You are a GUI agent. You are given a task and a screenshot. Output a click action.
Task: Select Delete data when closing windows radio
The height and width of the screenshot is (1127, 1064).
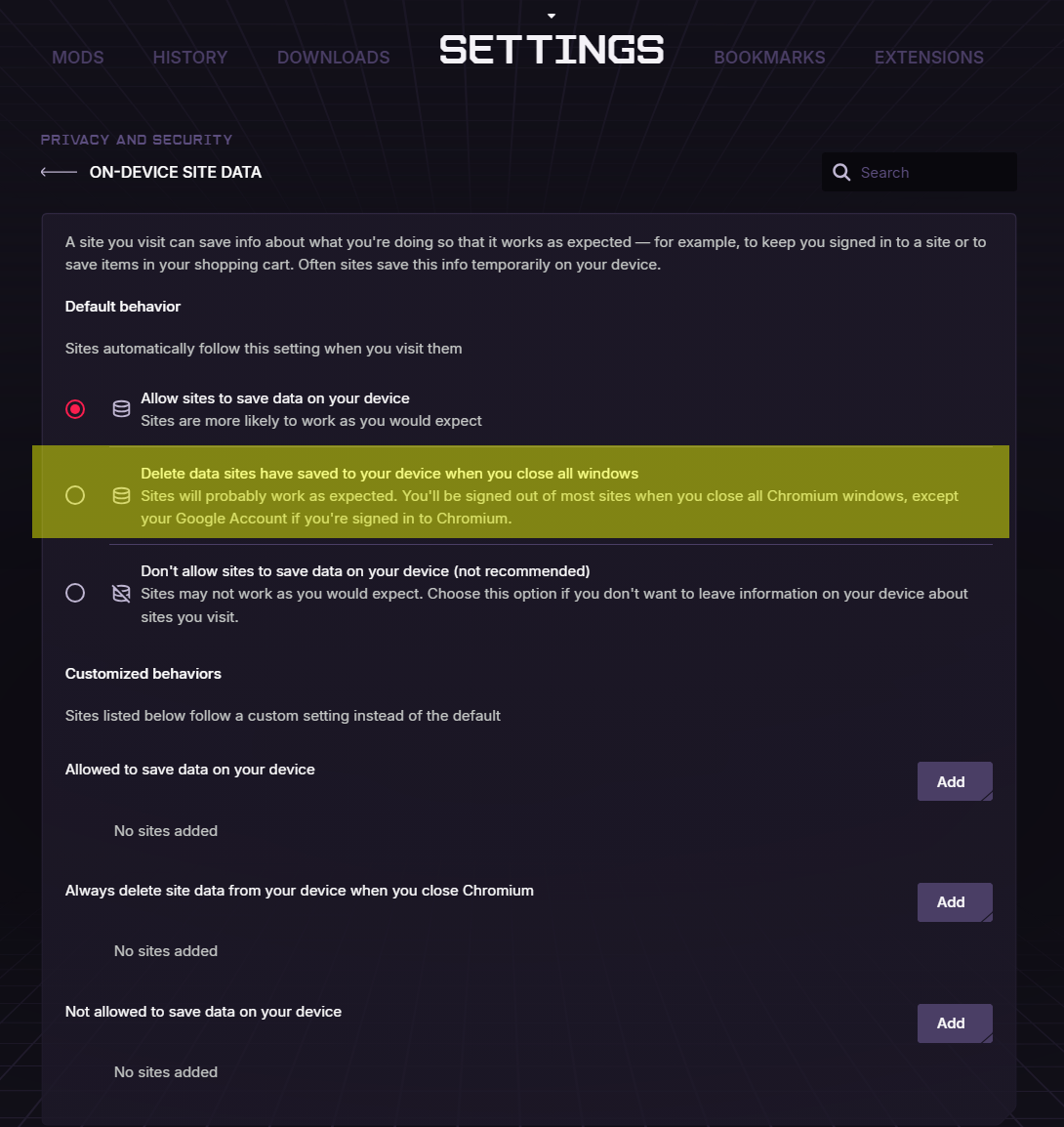coord(75,495)
